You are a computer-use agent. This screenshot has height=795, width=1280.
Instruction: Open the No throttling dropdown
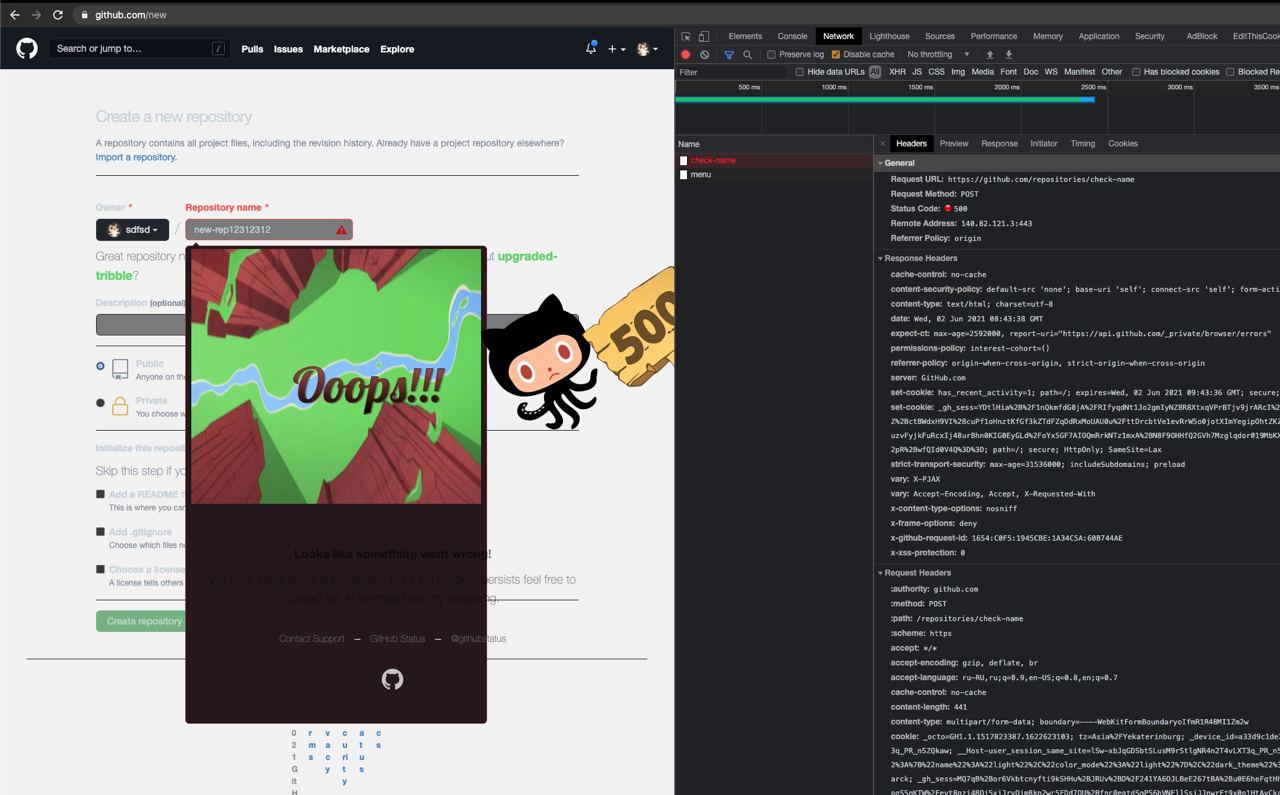pos(938,55)
